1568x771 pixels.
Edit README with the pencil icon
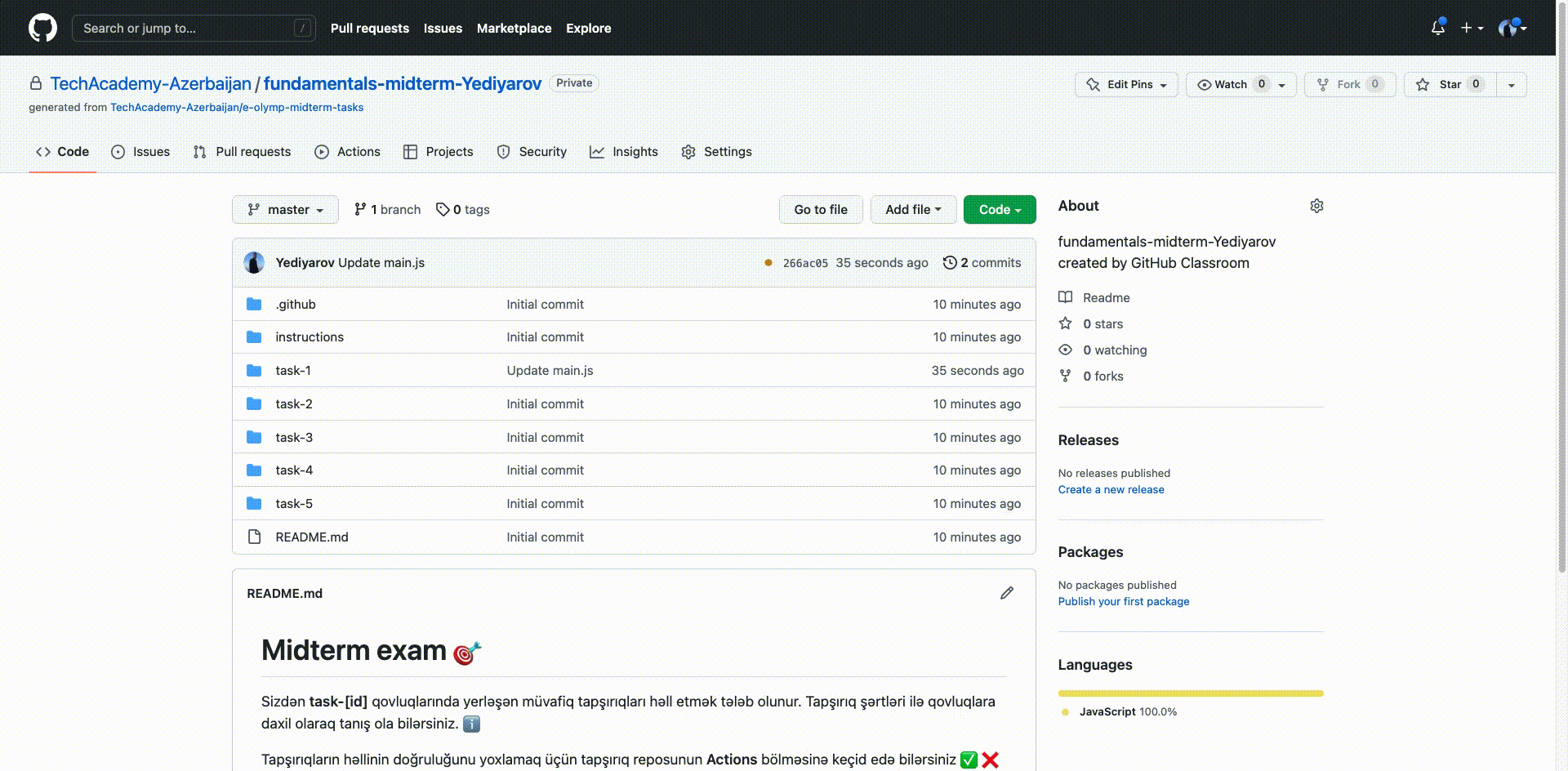click(1007, 593)
